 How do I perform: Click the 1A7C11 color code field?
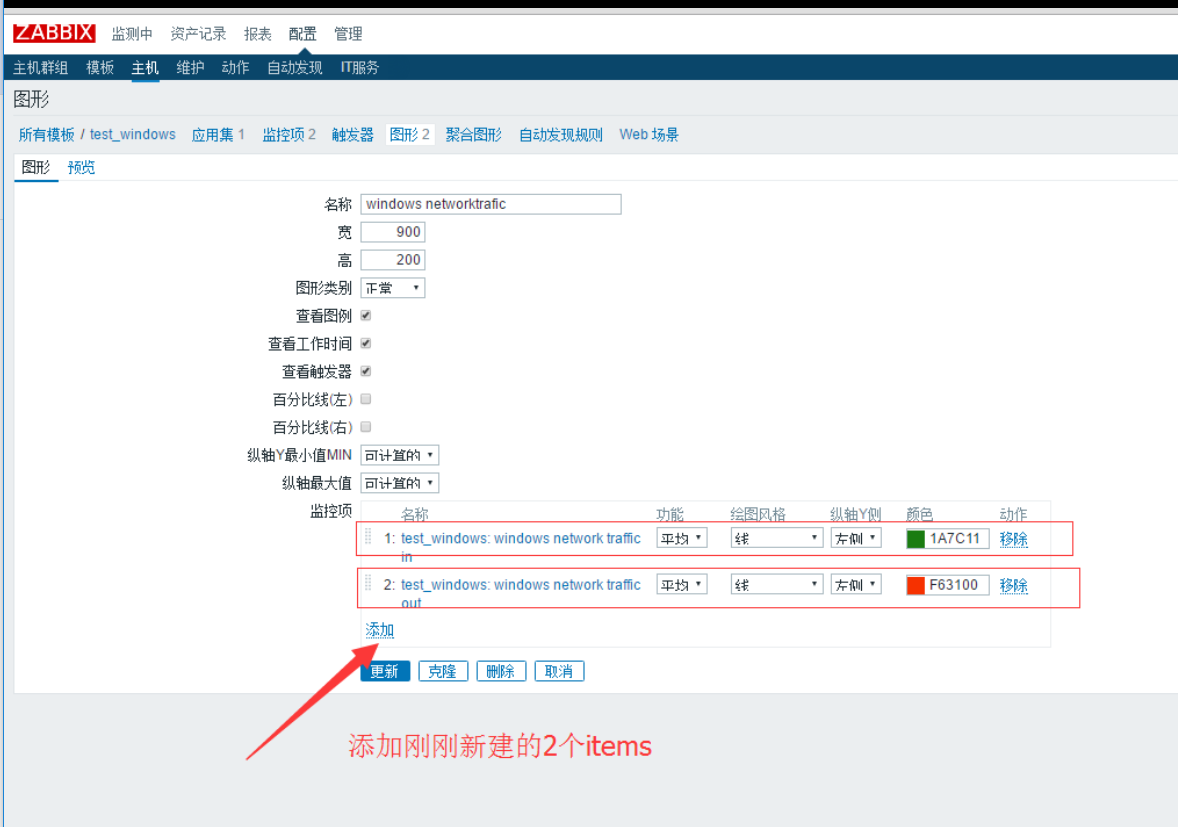point(956,539)
